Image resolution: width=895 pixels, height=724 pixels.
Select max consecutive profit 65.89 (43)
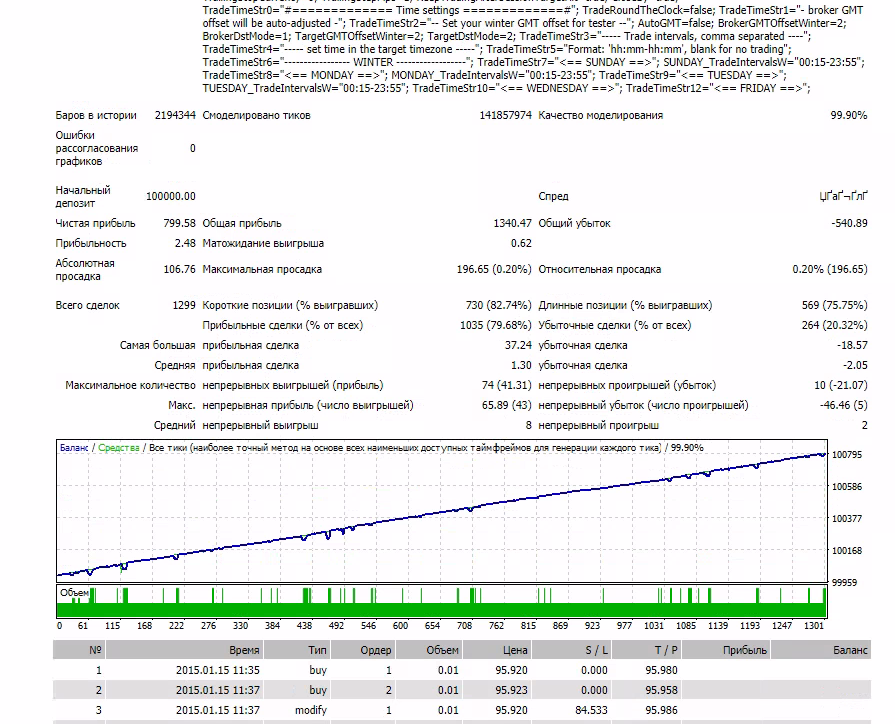507,405
